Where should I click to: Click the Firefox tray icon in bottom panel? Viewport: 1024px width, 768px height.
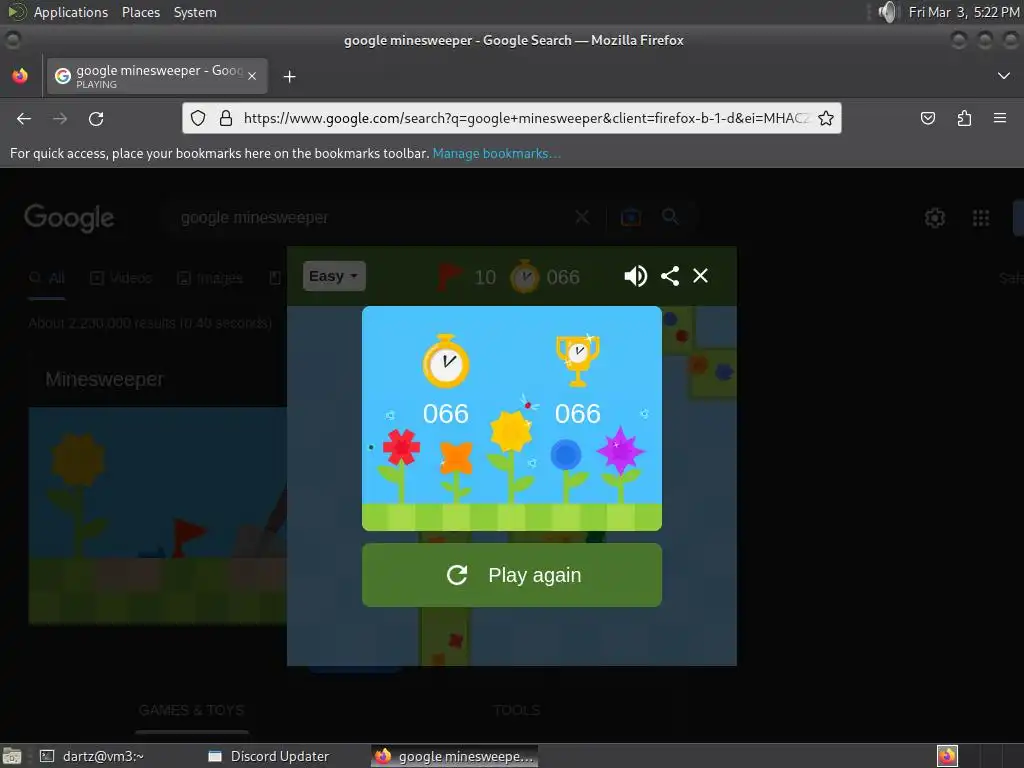click(x=947, y=756)
